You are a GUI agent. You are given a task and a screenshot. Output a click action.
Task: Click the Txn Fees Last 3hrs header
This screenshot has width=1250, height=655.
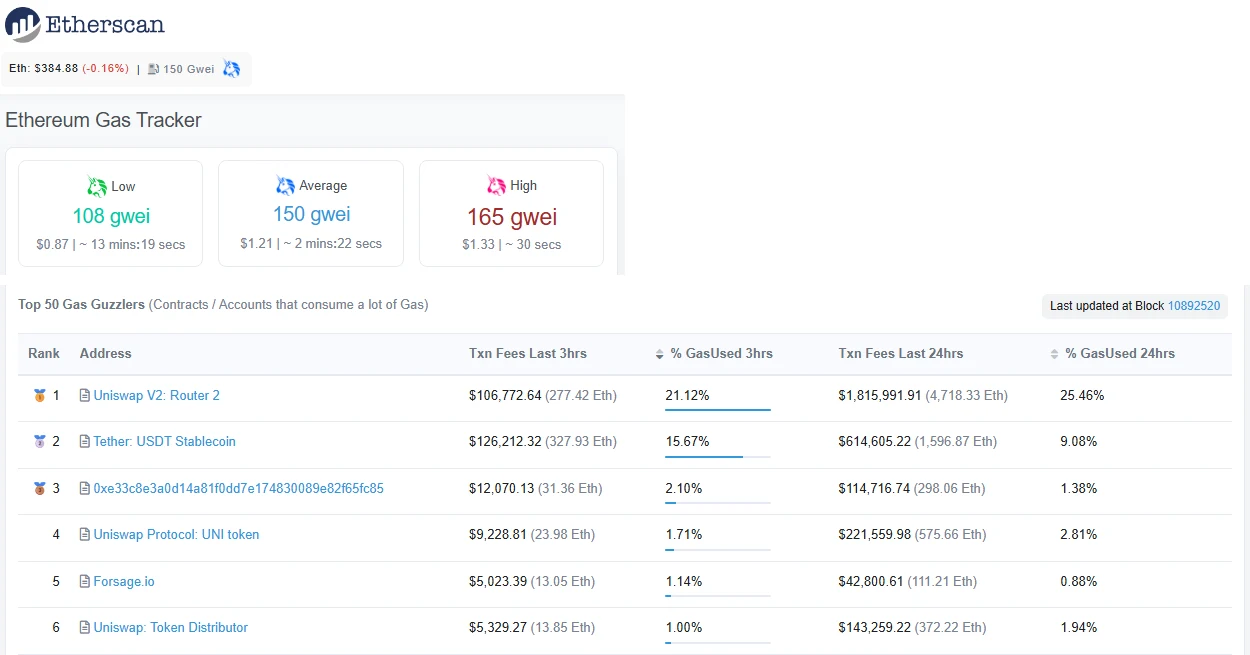(528, 354)
